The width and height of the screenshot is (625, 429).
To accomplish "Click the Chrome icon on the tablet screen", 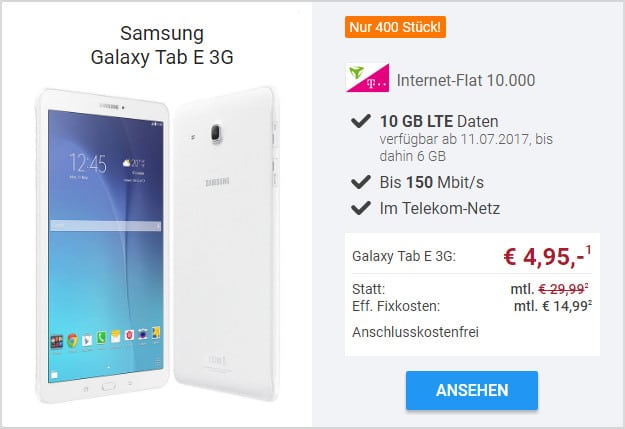I will [72, 340].
